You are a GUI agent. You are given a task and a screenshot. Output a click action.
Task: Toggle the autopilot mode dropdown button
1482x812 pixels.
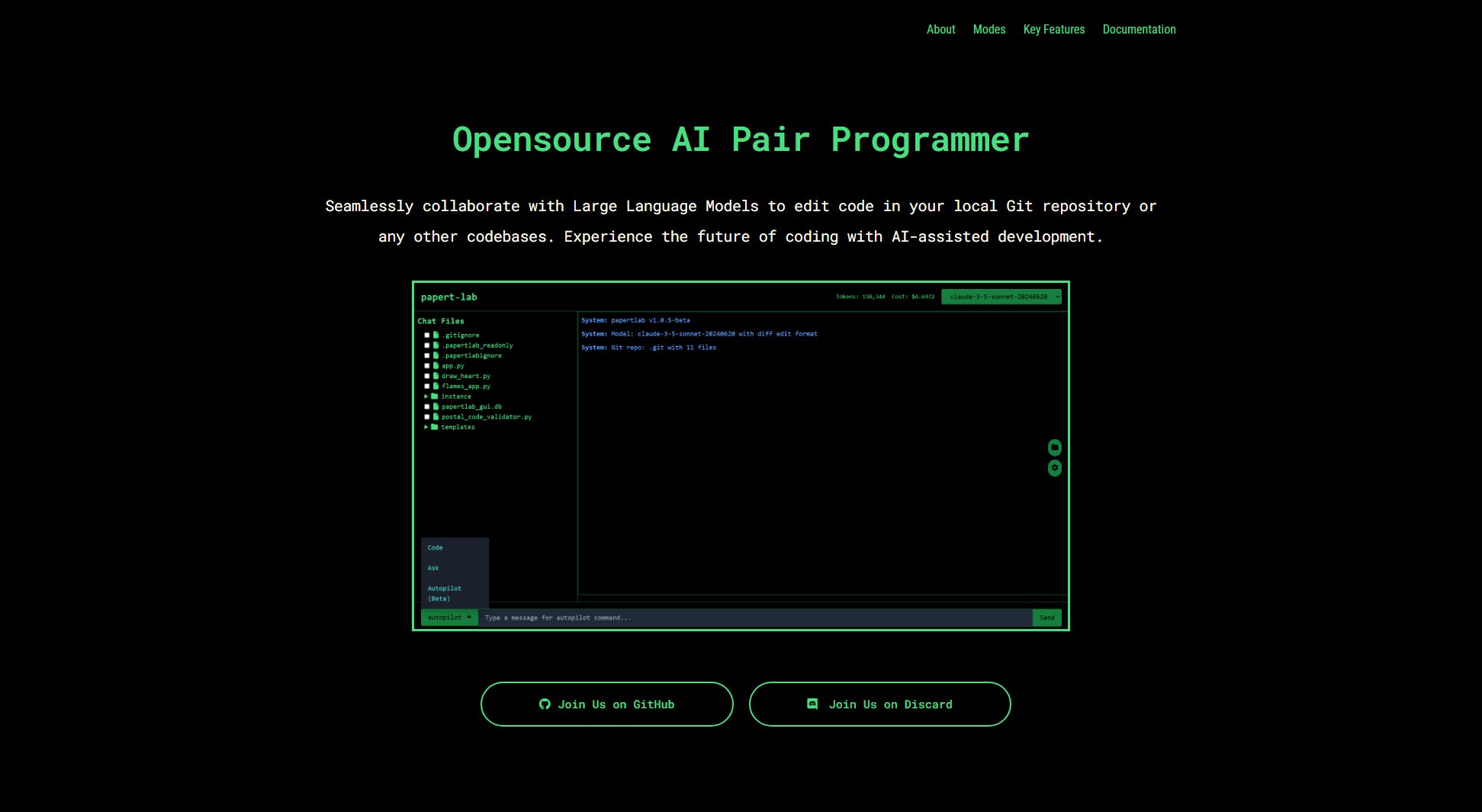[449, 618]
